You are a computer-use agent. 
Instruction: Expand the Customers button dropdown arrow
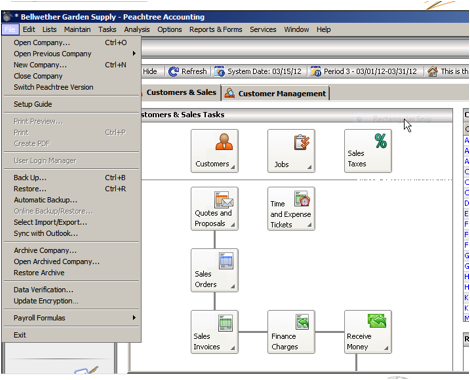[233, 167]
